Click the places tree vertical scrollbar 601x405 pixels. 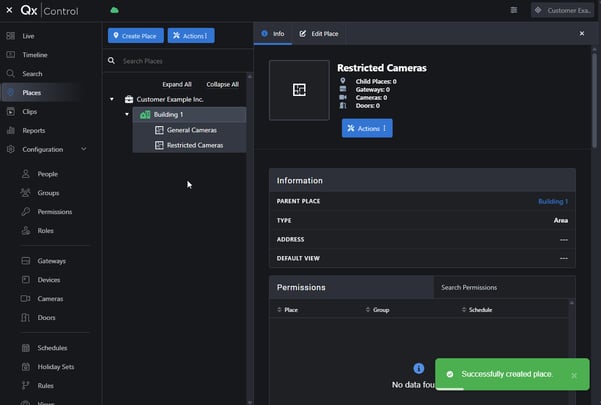(x=250, y=238)
